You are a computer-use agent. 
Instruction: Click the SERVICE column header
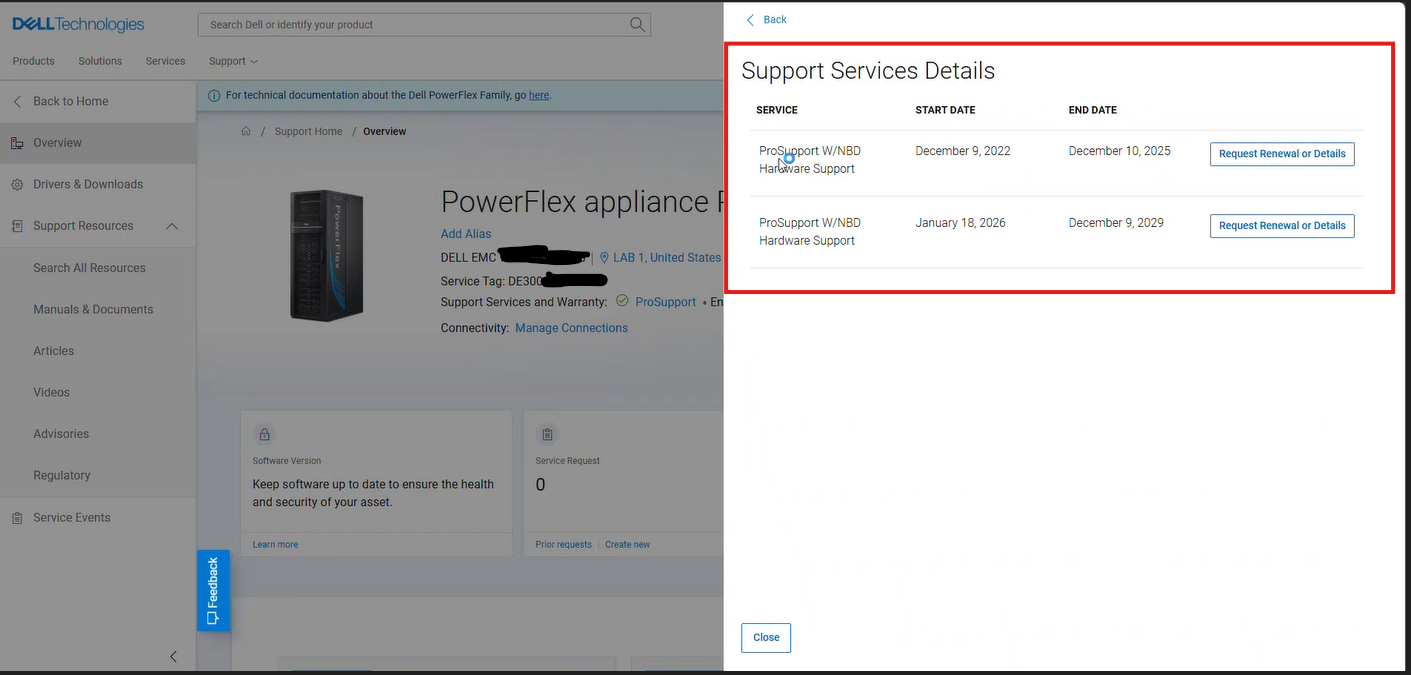click(x=777, y=110)
